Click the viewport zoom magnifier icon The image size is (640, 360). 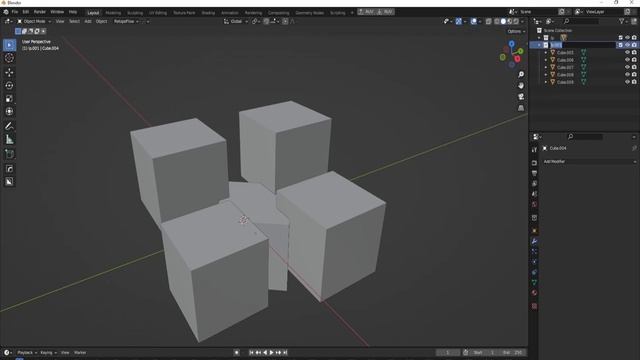(521, 74)
